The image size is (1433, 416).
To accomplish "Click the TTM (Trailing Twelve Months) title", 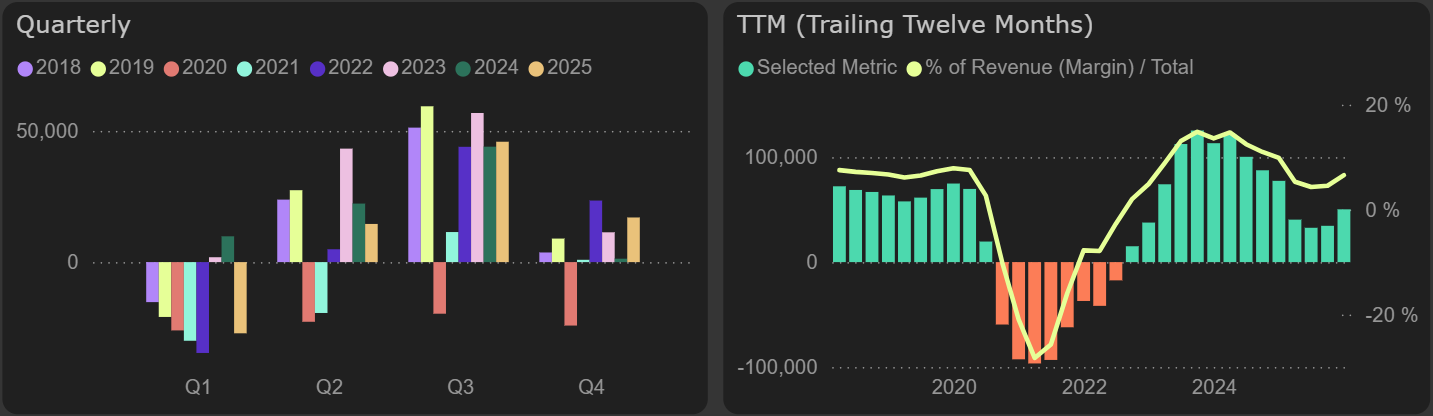I will (x=915, y=25).
